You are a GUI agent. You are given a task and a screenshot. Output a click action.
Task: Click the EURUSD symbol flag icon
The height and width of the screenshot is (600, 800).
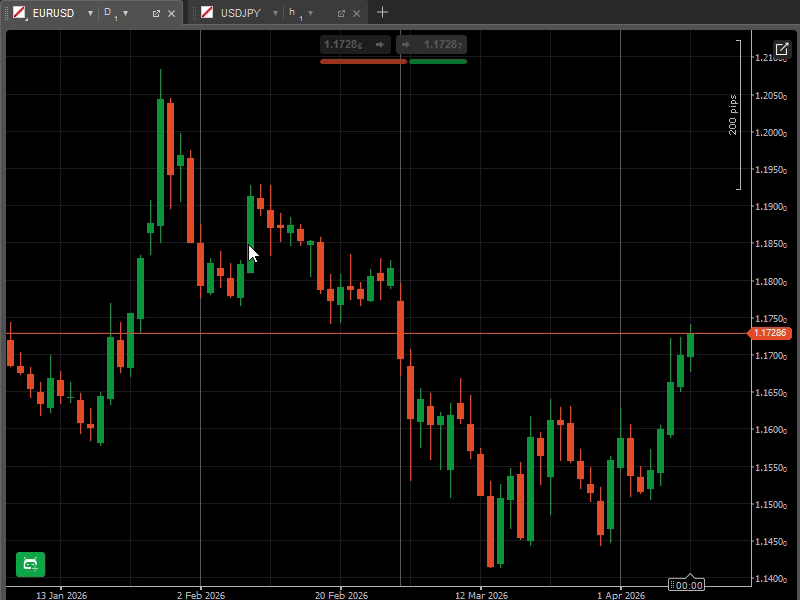(19, 13)
